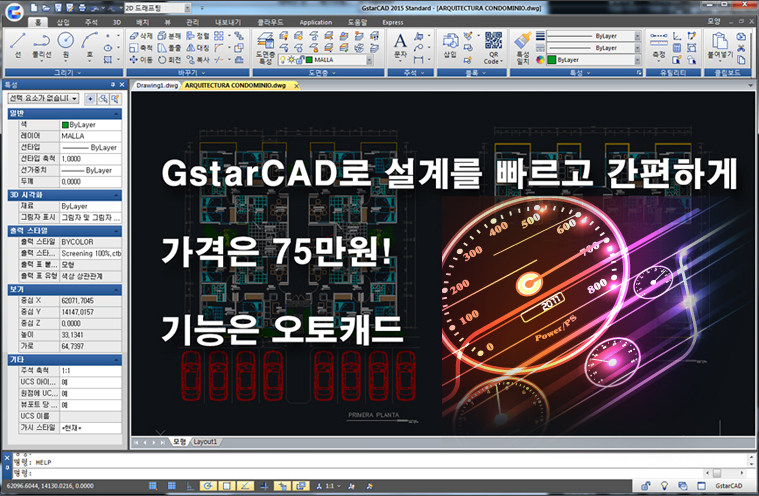
Task: Toggle Snap mode in status bar
Action: pos(153,486)
